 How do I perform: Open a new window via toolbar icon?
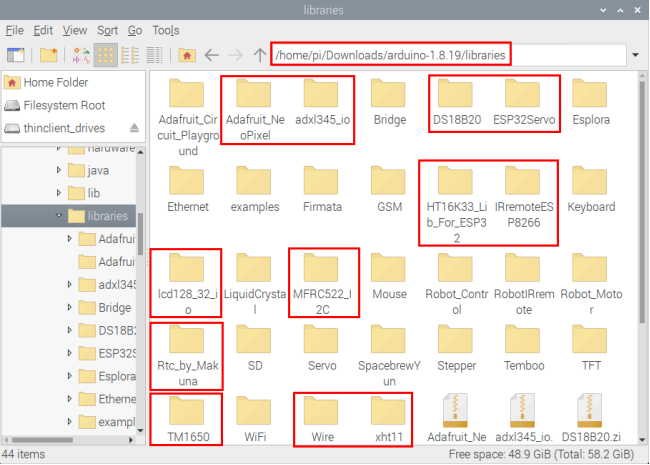point(15,55)
